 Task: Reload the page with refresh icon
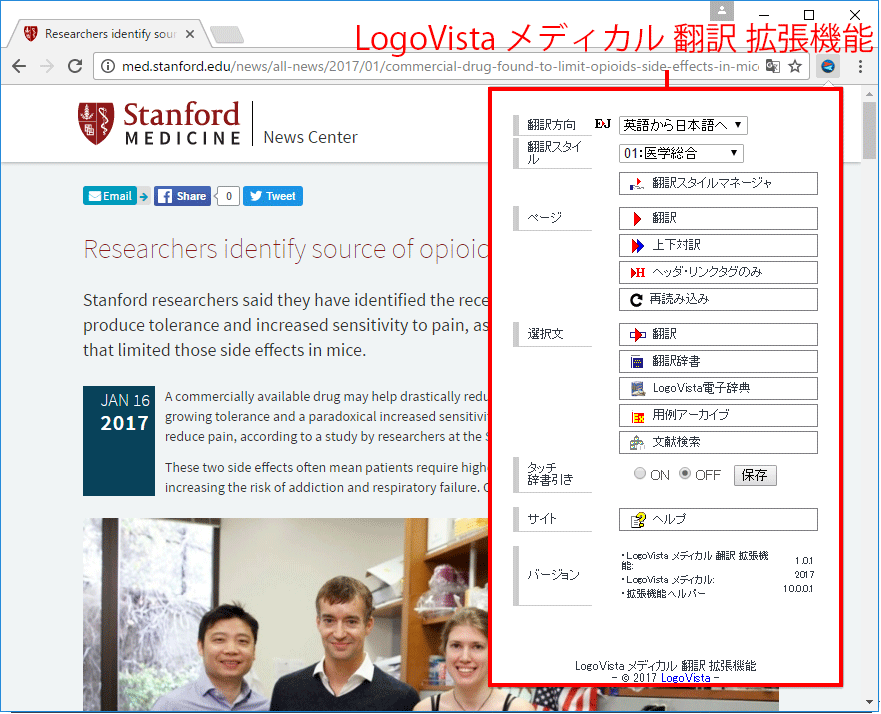point(75,66)
